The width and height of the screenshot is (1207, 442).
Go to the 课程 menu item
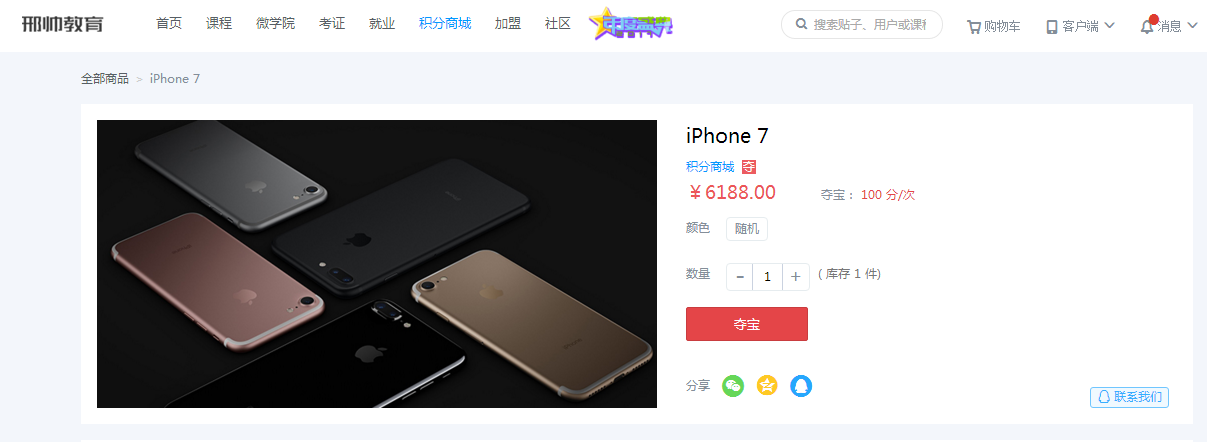click(219, 24)
